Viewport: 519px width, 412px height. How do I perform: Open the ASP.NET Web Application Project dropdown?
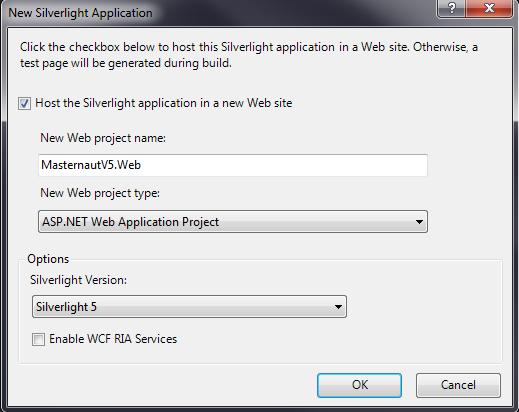tap(233, 222)
